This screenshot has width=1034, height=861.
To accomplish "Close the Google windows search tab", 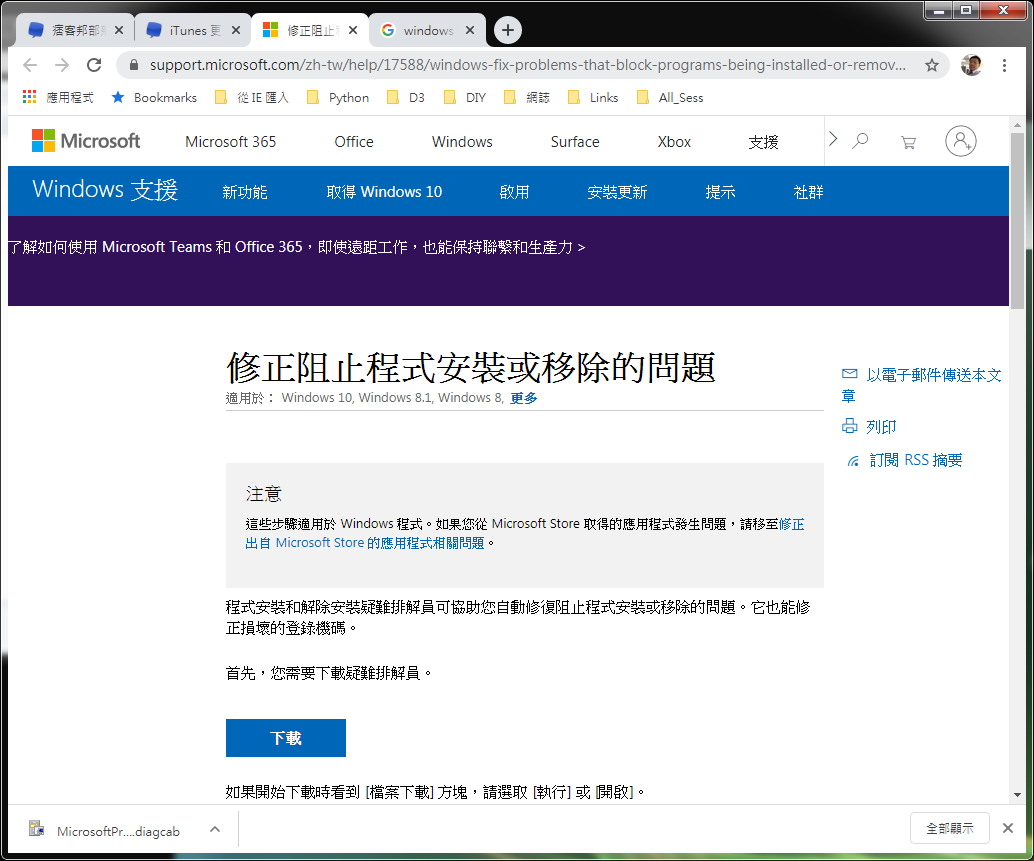I will pos(470,30).
